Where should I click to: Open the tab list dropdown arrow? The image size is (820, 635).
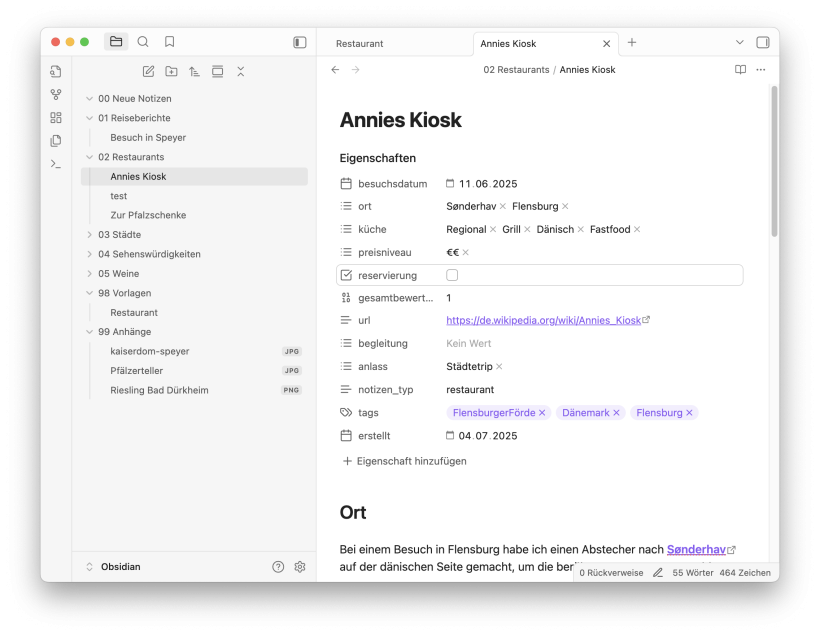click(740, 42)
